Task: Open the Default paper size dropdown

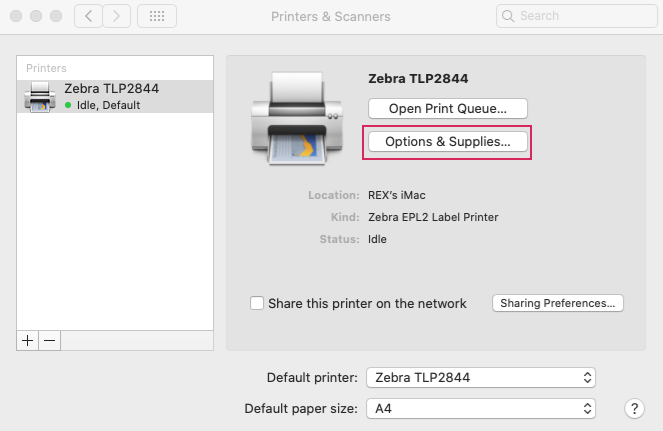Action: pos(481,409)
